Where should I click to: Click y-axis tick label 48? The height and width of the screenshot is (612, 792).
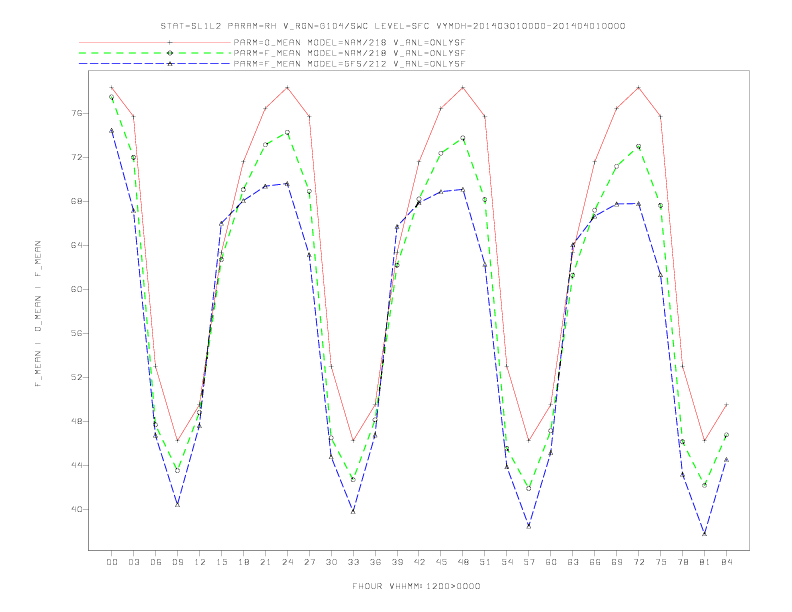coord(76,421)
